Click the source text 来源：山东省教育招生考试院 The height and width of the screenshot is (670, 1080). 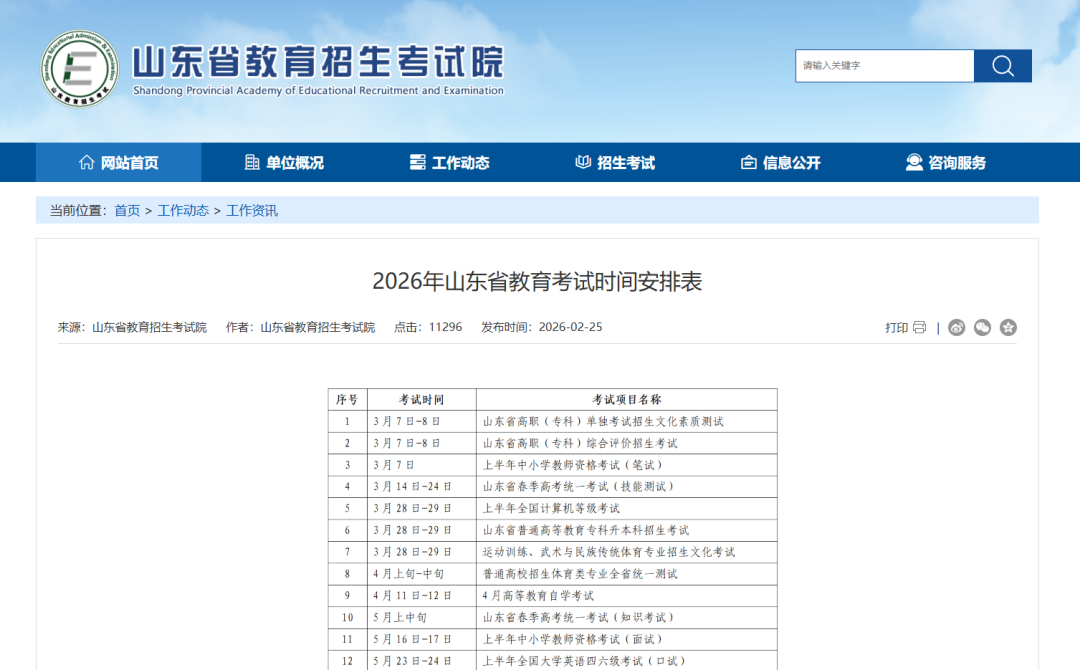coord(132,327)
